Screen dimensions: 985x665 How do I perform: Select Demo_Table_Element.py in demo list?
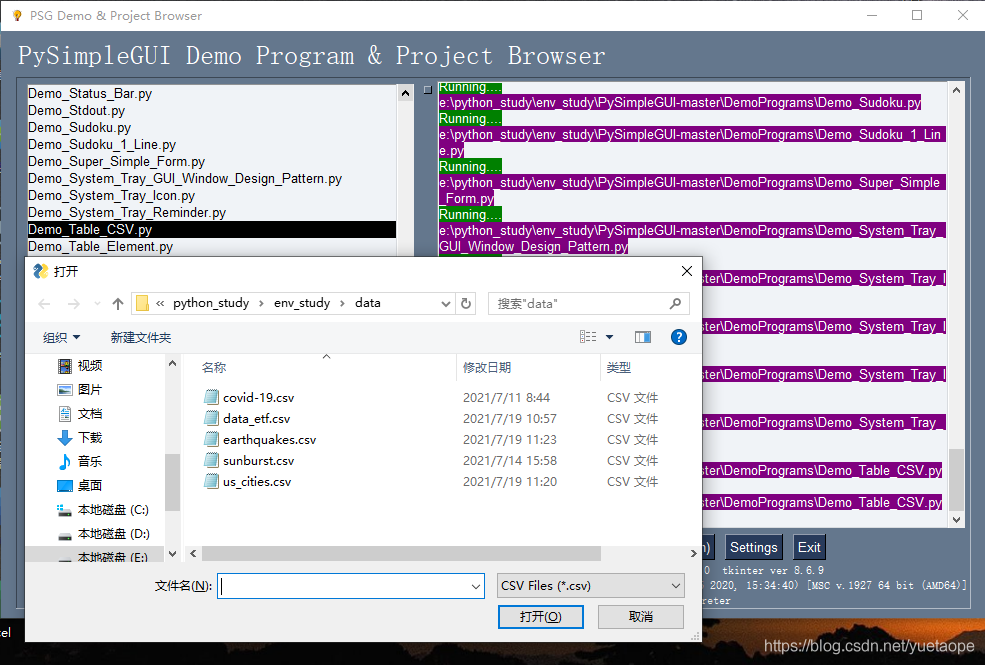tap(101, 247)
